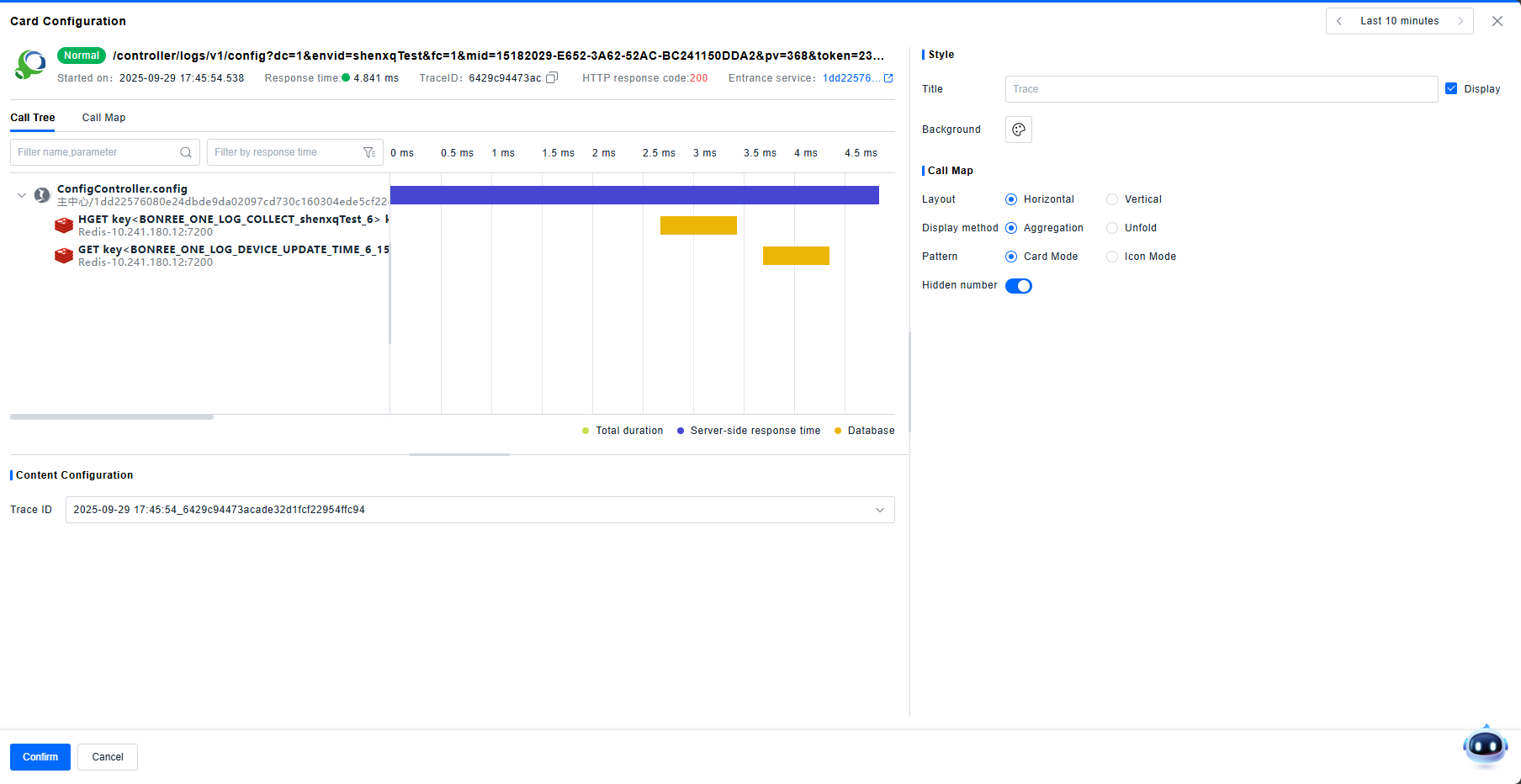Copy the TraceID with copy icon

coord(552,78)
